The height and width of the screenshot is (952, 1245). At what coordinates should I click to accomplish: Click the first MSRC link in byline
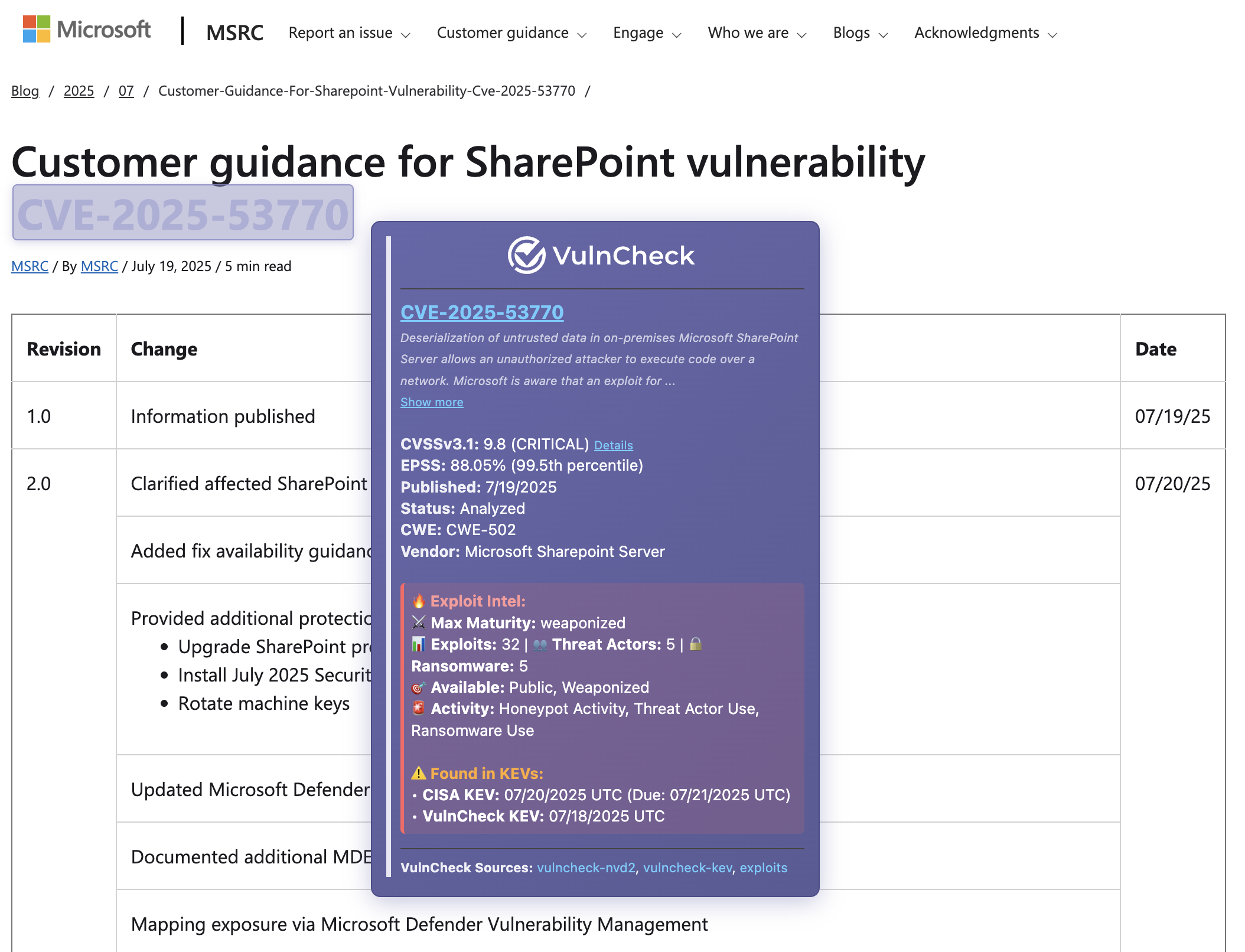(x=30, y=266)
